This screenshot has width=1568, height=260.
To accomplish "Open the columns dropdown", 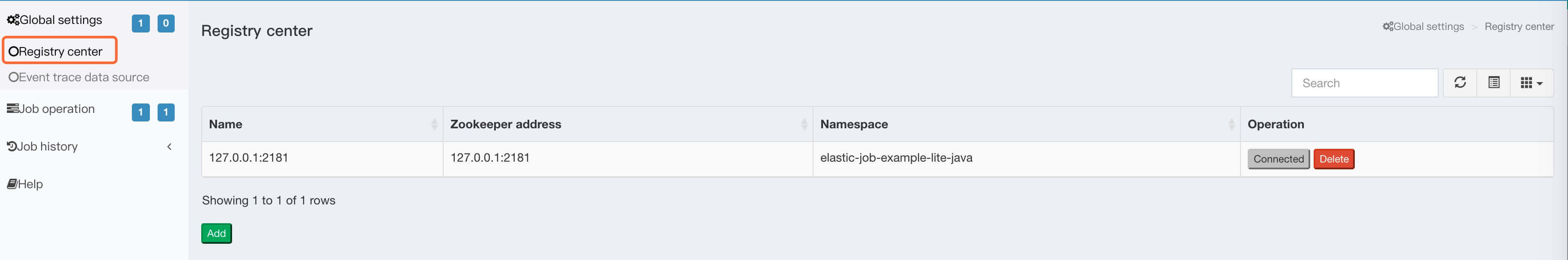I will tap(1531, 83).
